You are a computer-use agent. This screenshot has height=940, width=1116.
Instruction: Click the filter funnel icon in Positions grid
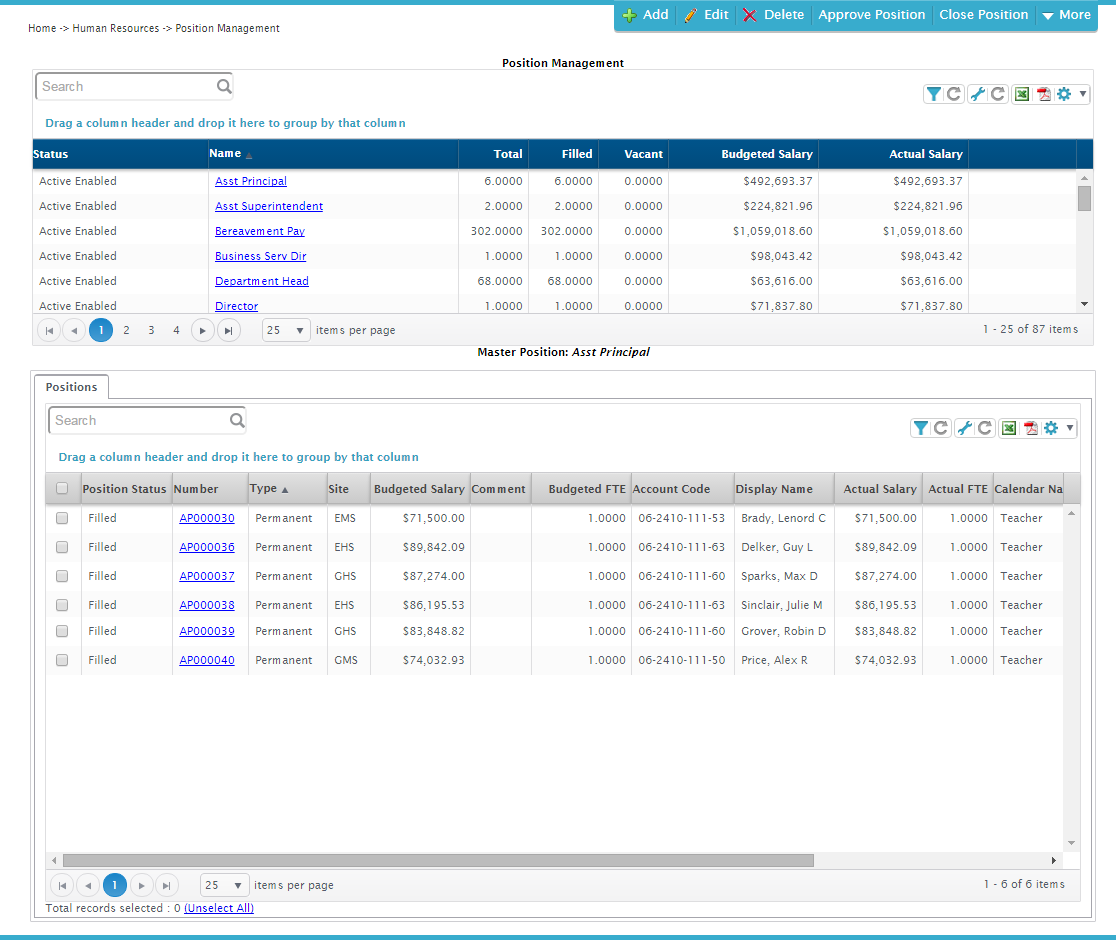920,428
